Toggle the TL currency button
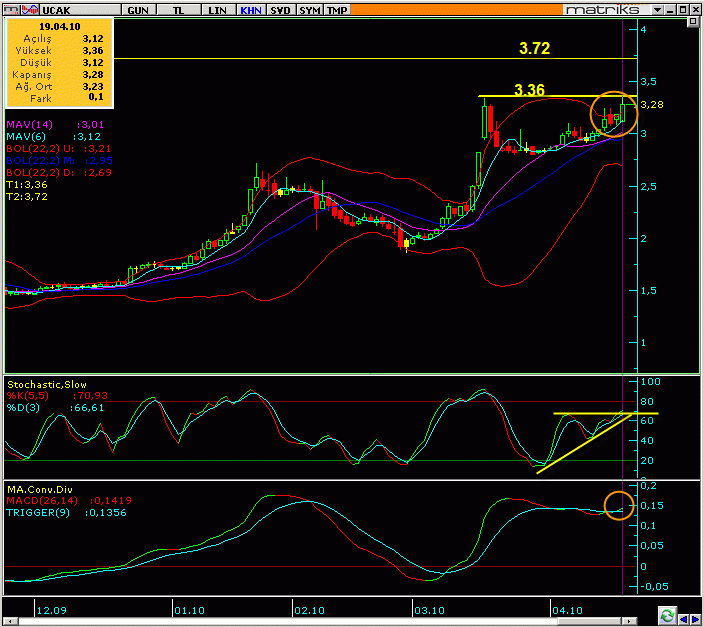Image resolution: width=704 pixels, height=627 pixels. (178, 9)
